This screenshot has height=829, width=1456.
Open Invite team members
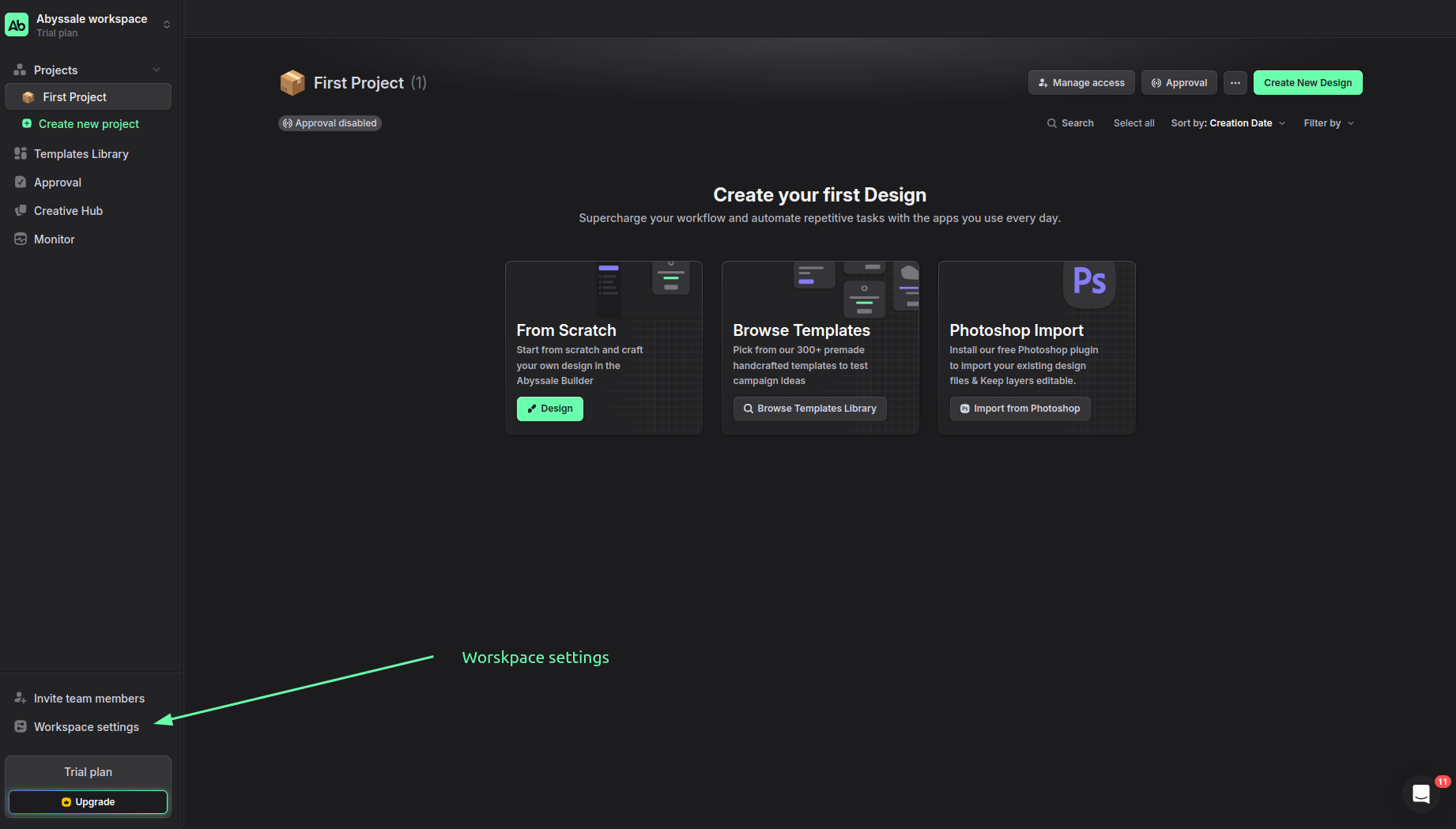[89, 699]
